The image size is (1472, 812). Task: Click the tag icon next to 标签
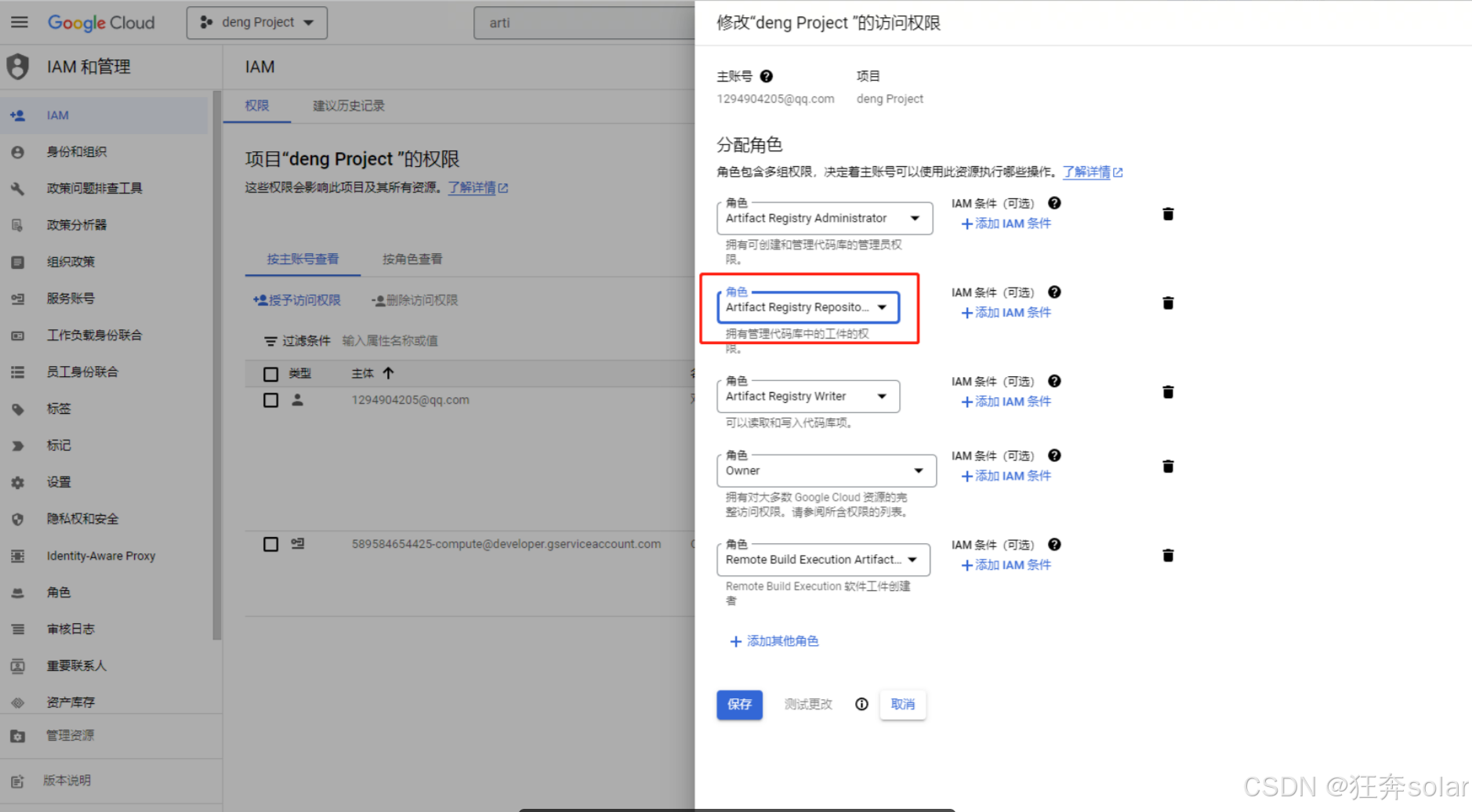17,409
